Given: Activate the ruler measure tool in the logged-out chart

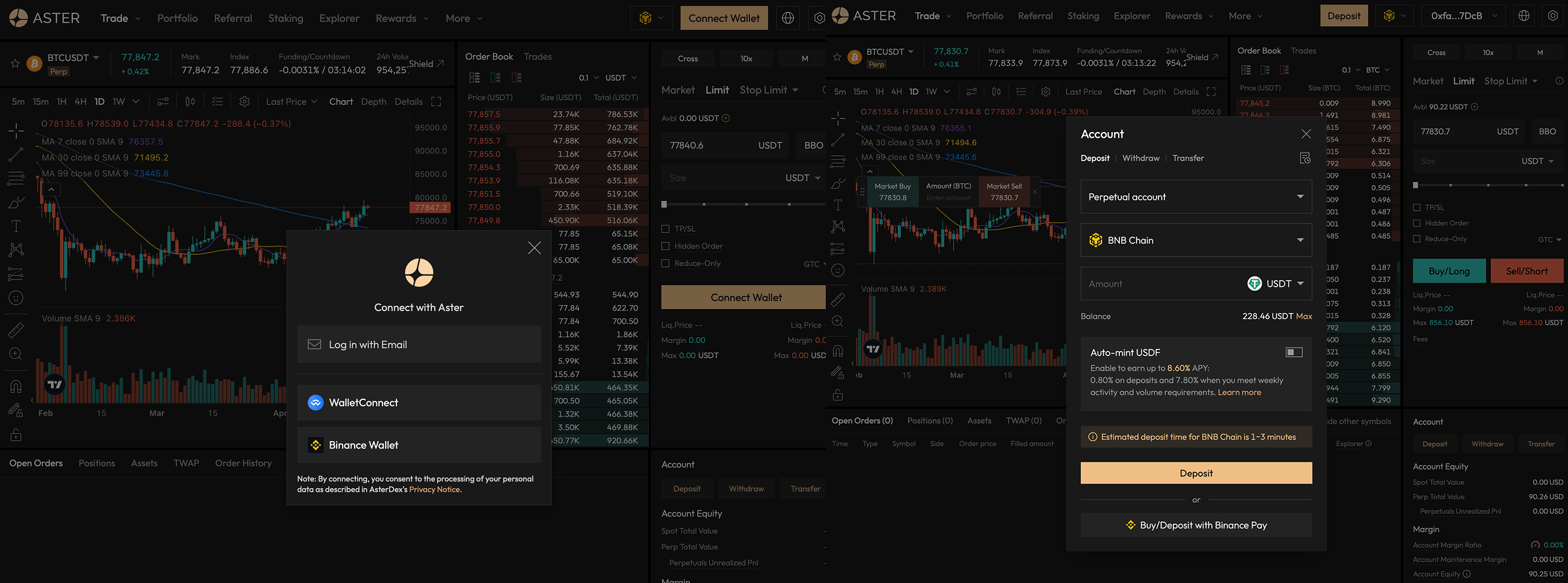Looking at the screenshot, I should 16,330.
